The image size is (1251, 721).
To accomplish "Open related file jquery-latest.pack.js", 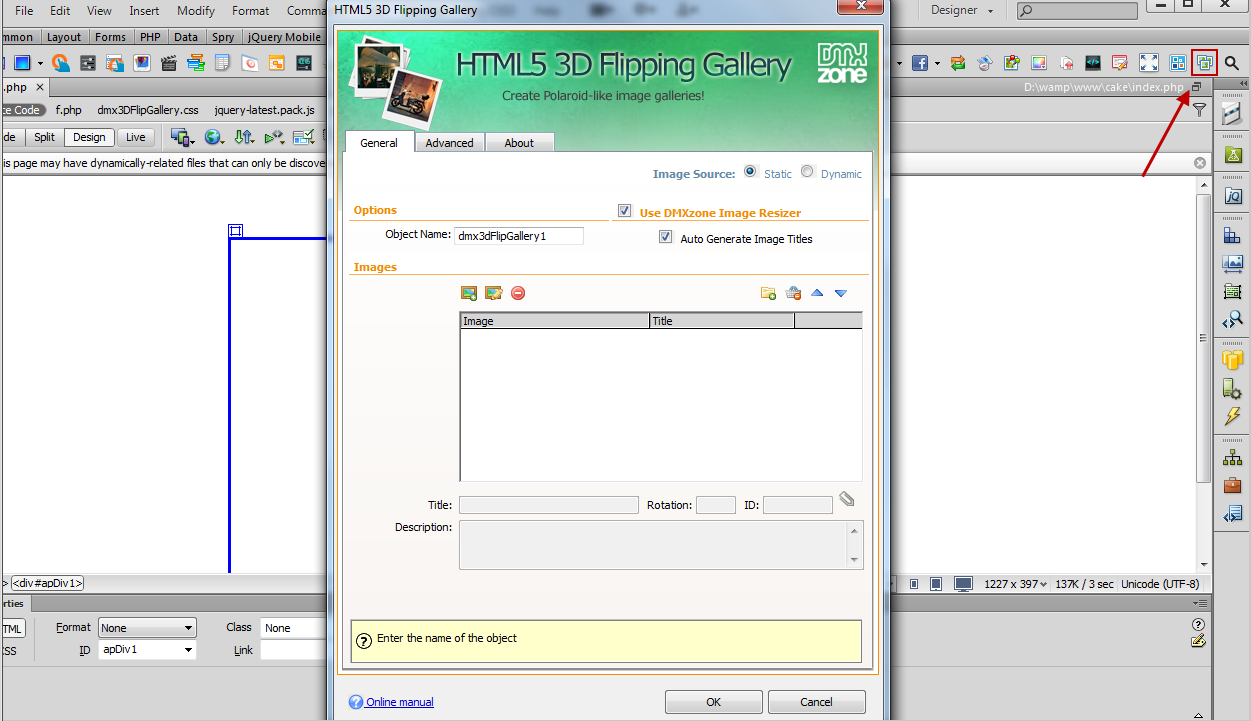I will 265,110.
